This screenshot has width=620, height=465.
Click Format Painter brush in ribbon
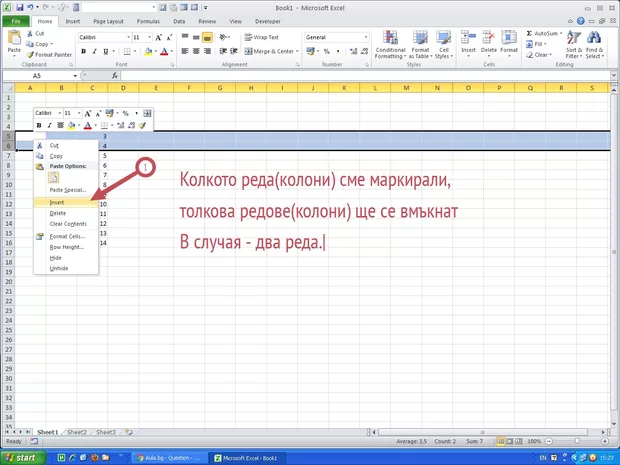(x=30, y=55)
